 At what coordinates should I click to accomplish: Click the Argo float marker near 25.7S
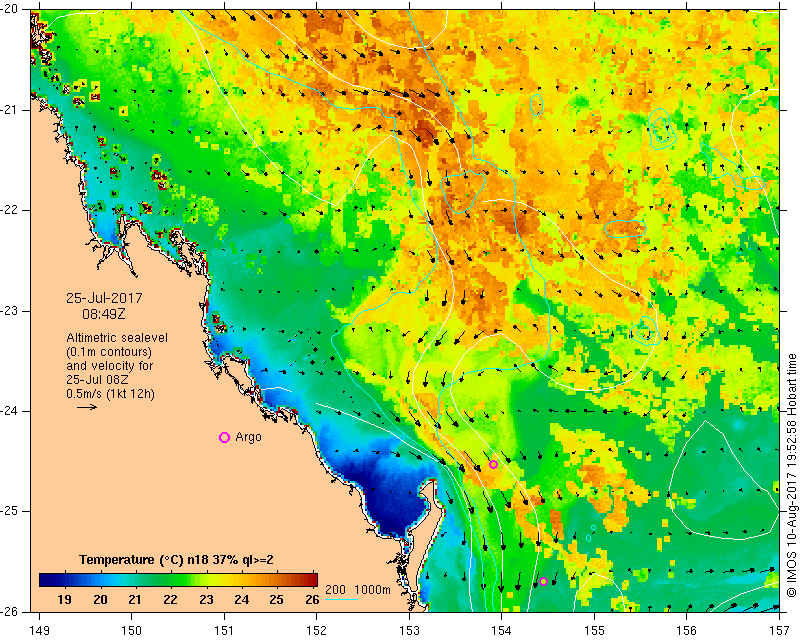pos(543,581)
